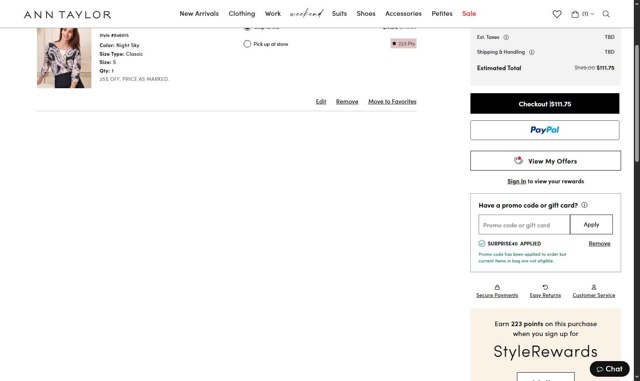
Task: Open the Accessories menu
Action: [403, 13]
